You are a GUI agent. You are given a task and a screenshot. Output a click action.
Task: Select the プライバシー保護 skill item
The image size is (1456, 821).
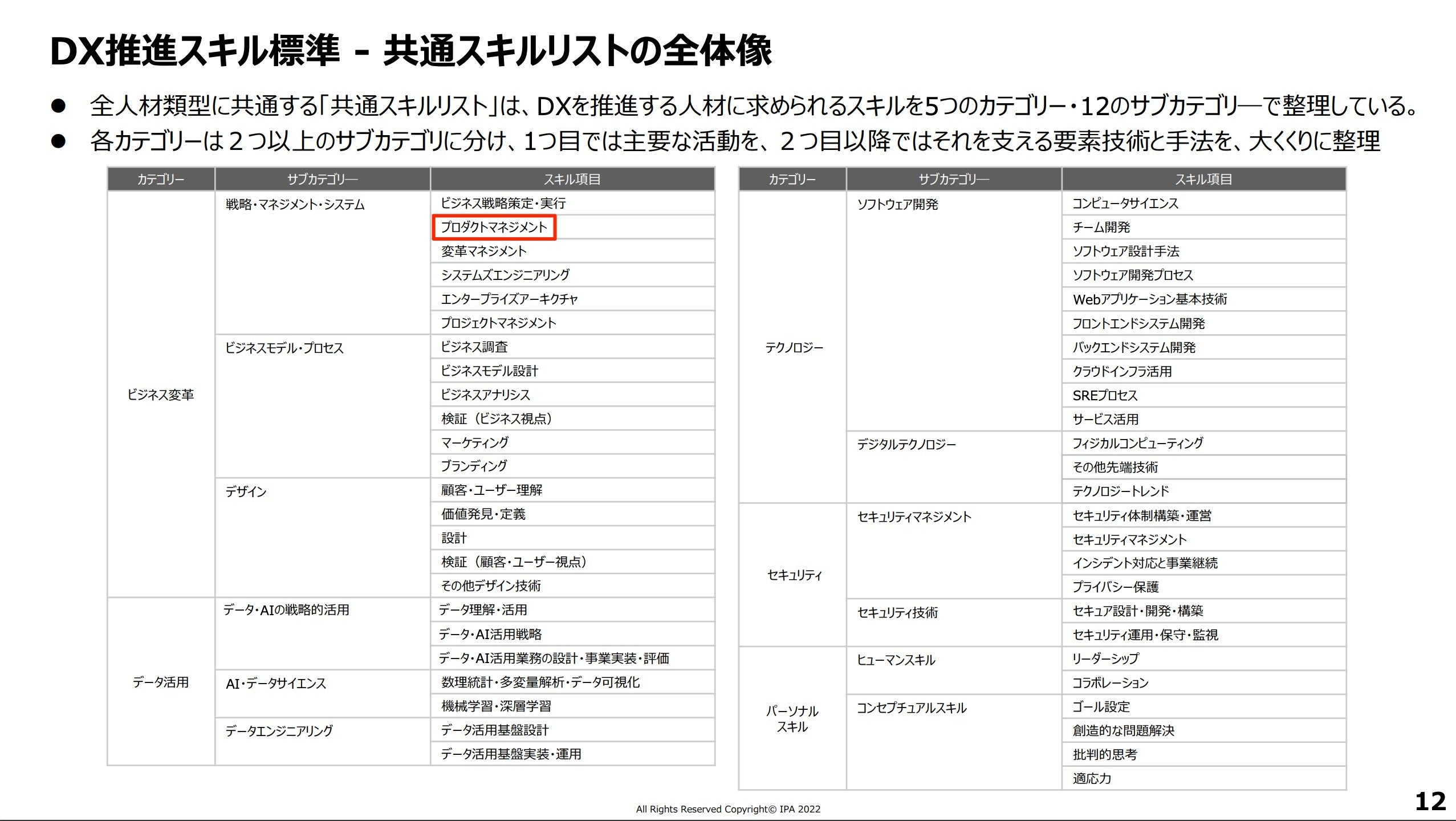pos(1115,587)
